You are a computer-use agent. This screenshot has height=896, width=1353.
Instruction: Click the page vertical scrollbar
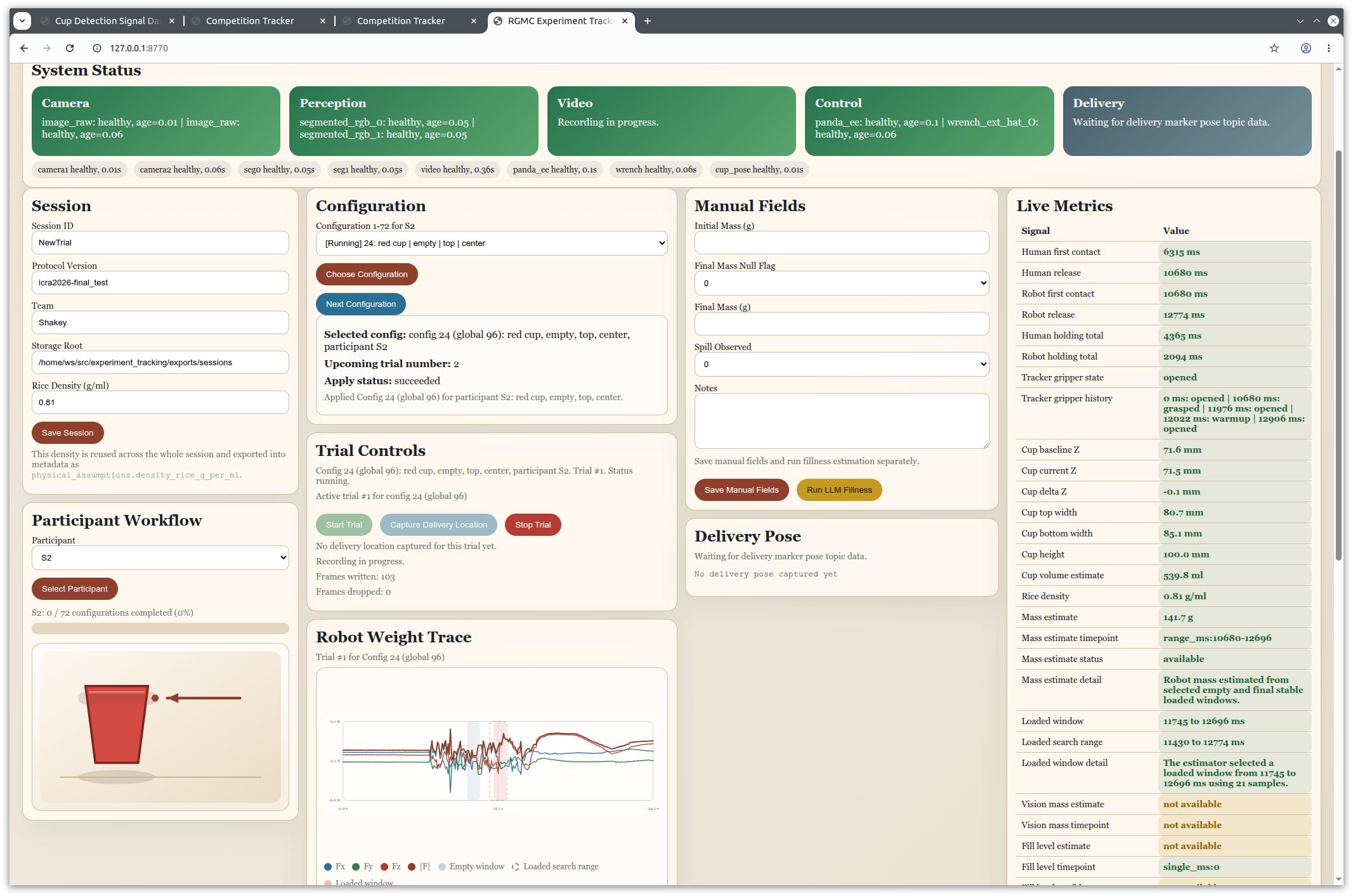click(x=1339, y=355)
